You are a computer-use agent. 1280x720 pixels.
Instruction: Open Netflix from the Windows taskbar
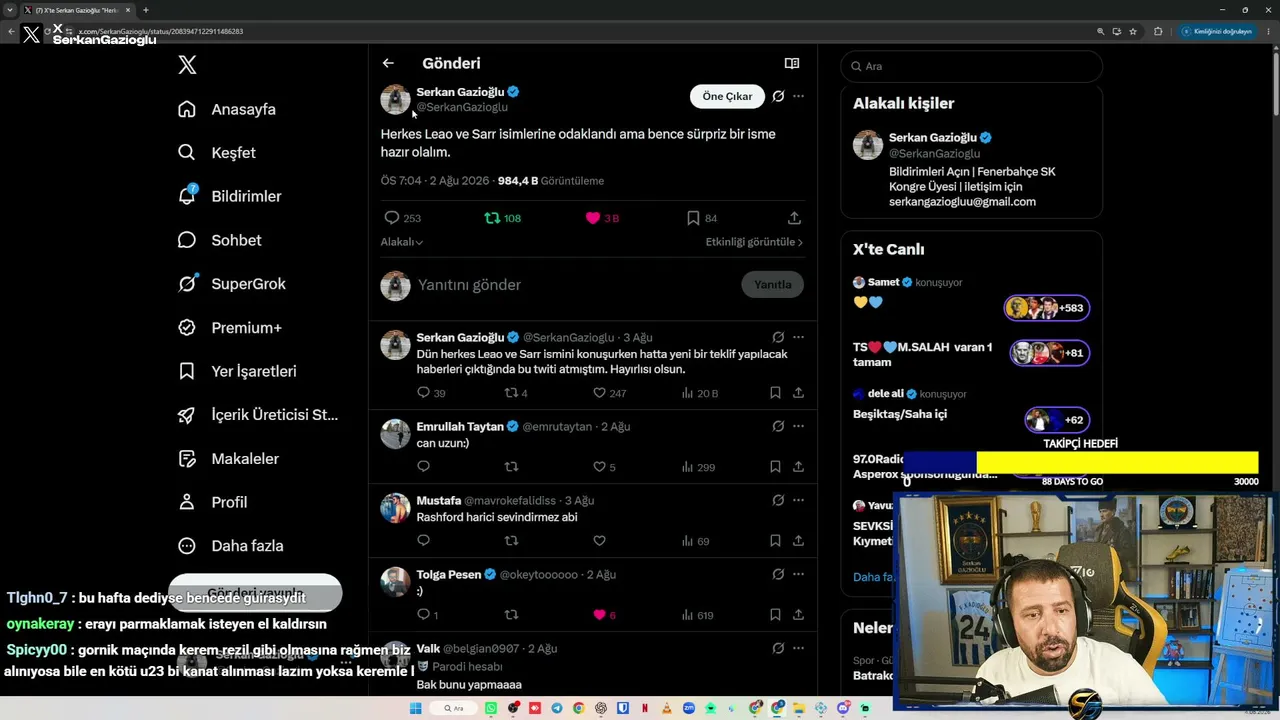(645, 708)
